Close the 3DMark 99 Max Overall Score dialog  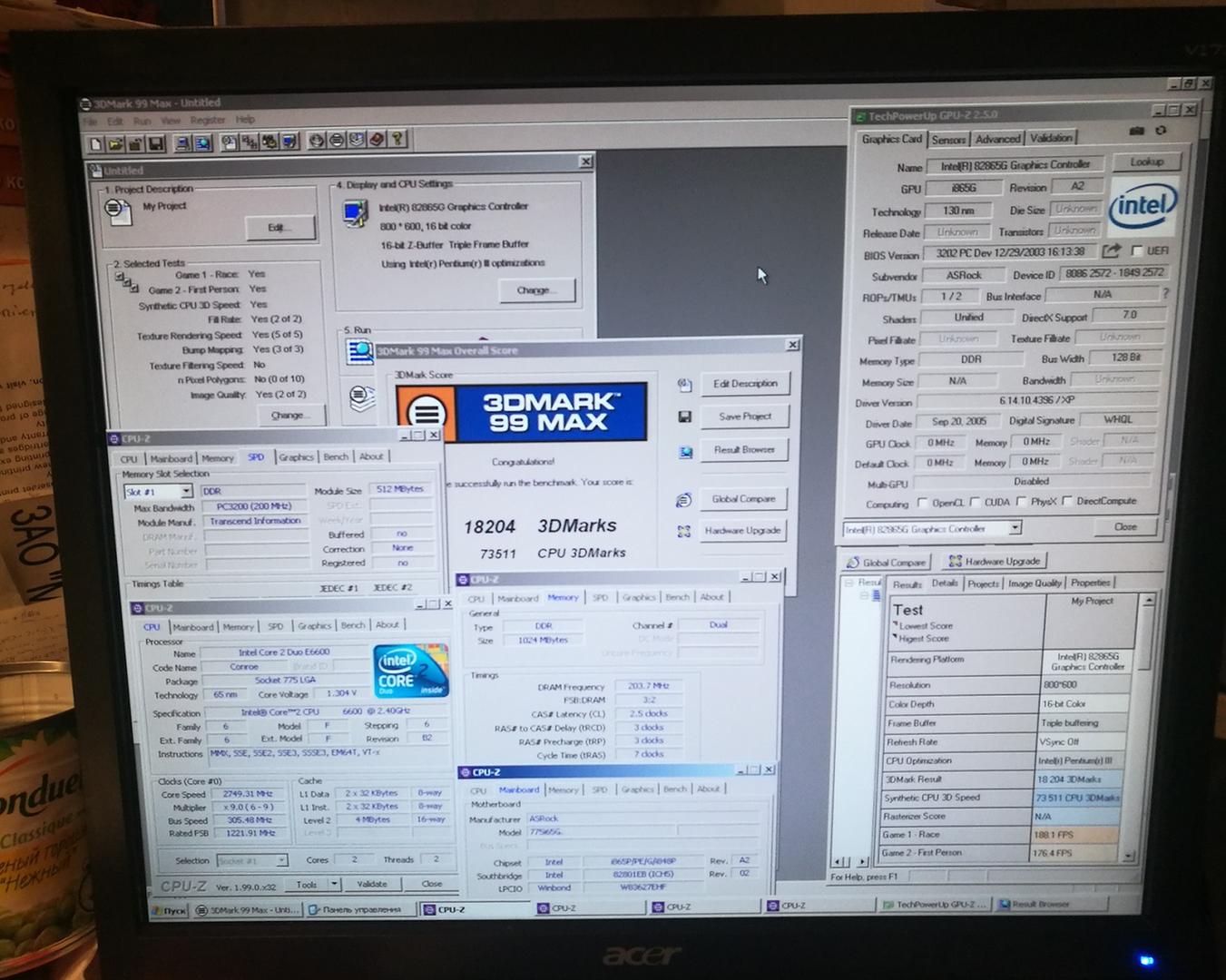(x=792, y=345)
